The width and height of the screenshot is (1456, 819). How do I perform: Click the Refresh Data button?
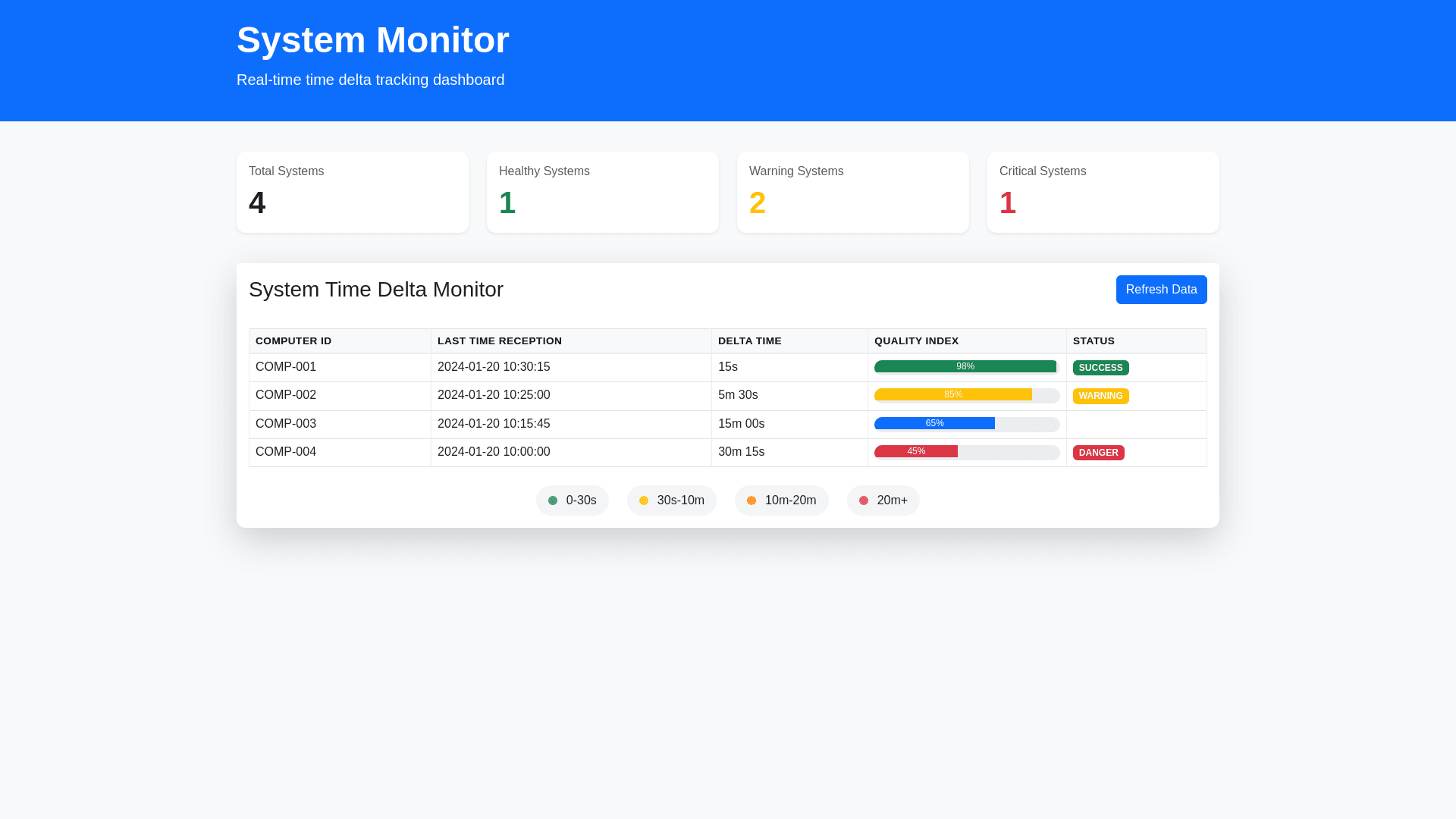(1161, 290)
